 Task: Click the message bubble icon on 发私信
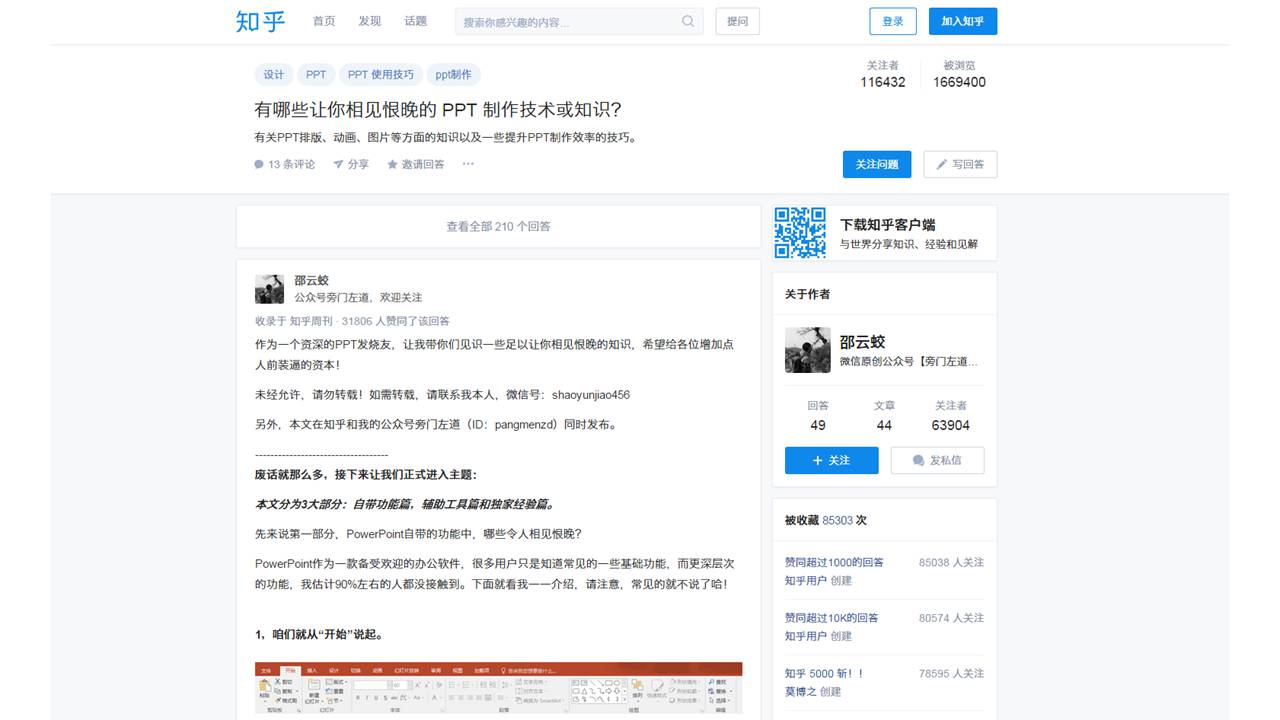point(916,460)
